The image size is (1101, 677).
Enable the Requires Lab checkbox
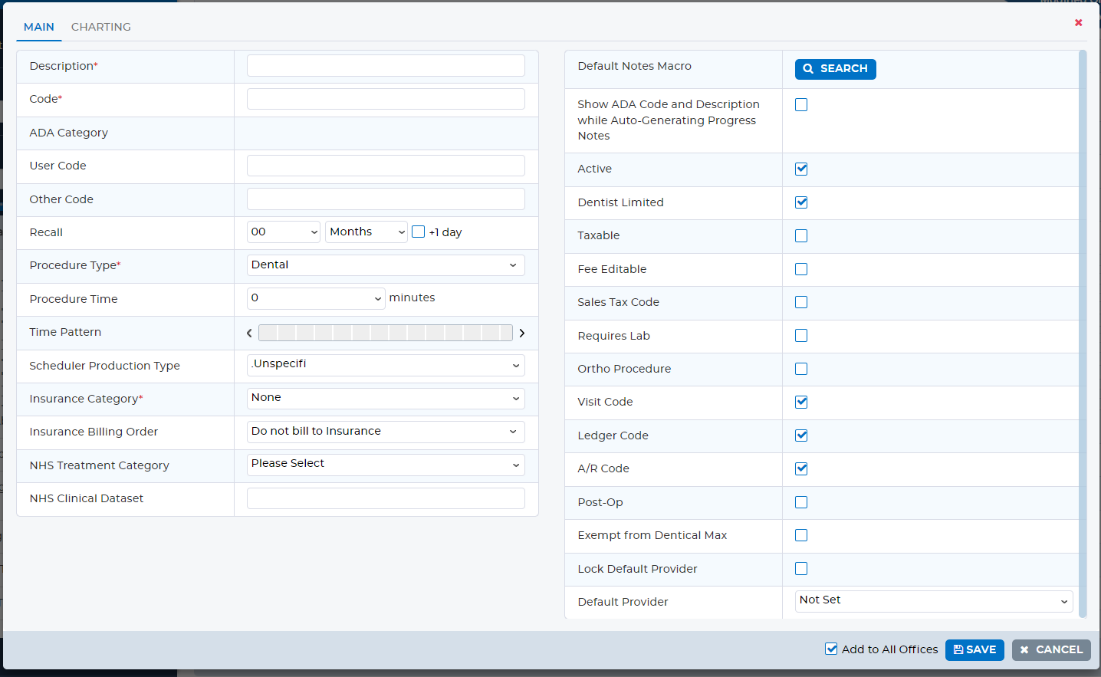(800, 335)
